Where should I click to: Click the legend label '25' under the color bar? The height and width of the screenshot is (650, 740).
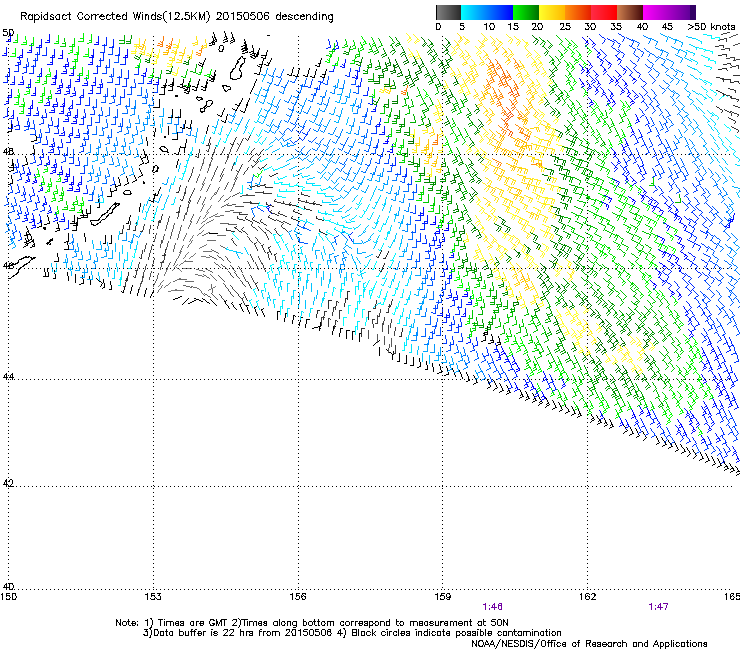pos(565,27)
